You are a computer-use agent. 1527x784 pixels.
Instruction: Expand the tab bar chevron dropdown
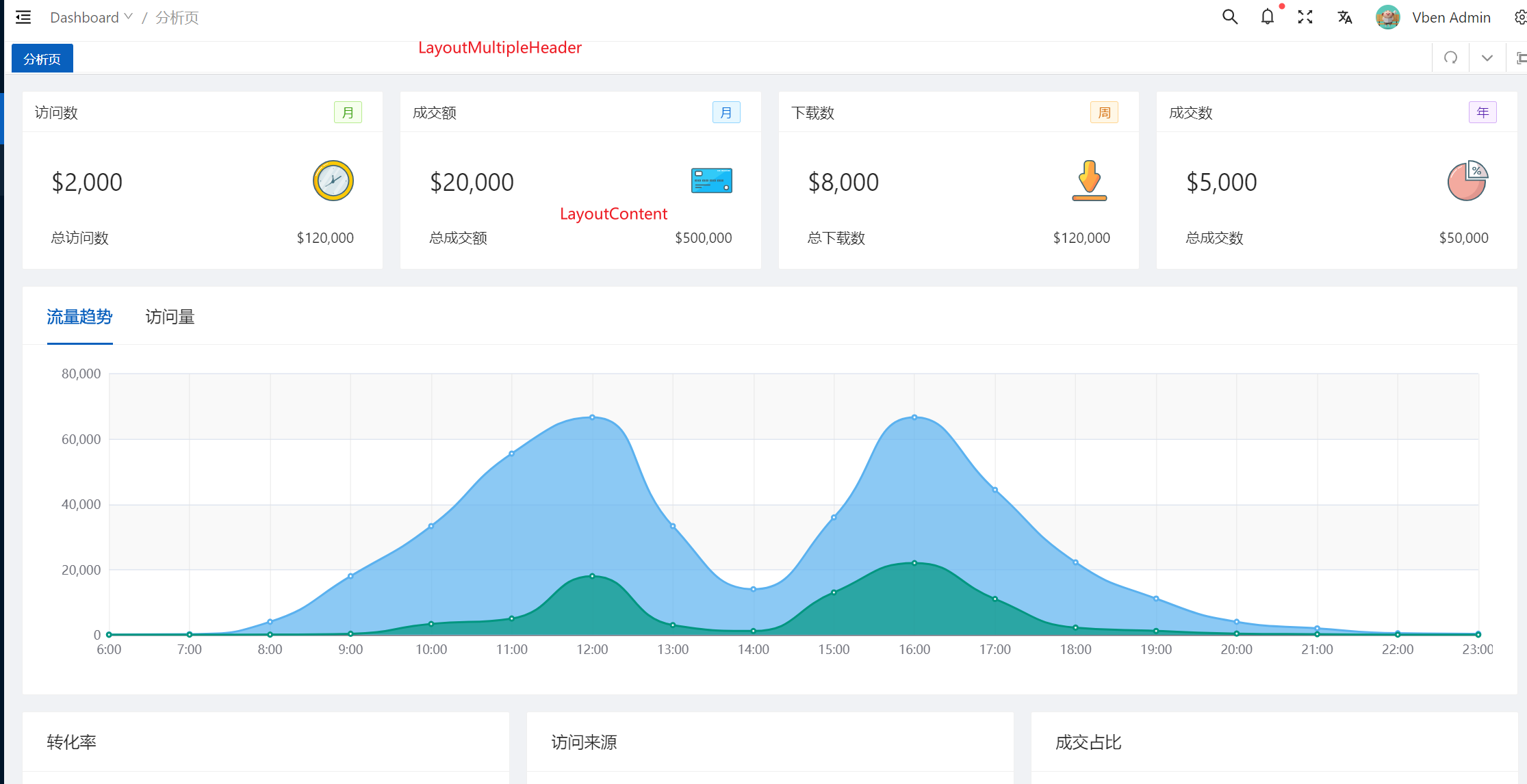click(1487, 58)
